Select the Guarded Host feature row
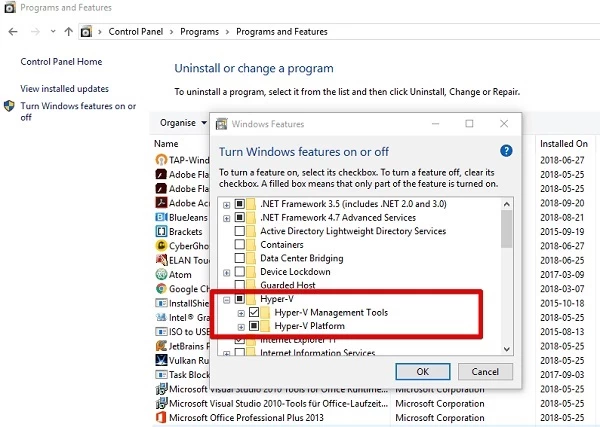600x427 pixels. pos(288,285)
